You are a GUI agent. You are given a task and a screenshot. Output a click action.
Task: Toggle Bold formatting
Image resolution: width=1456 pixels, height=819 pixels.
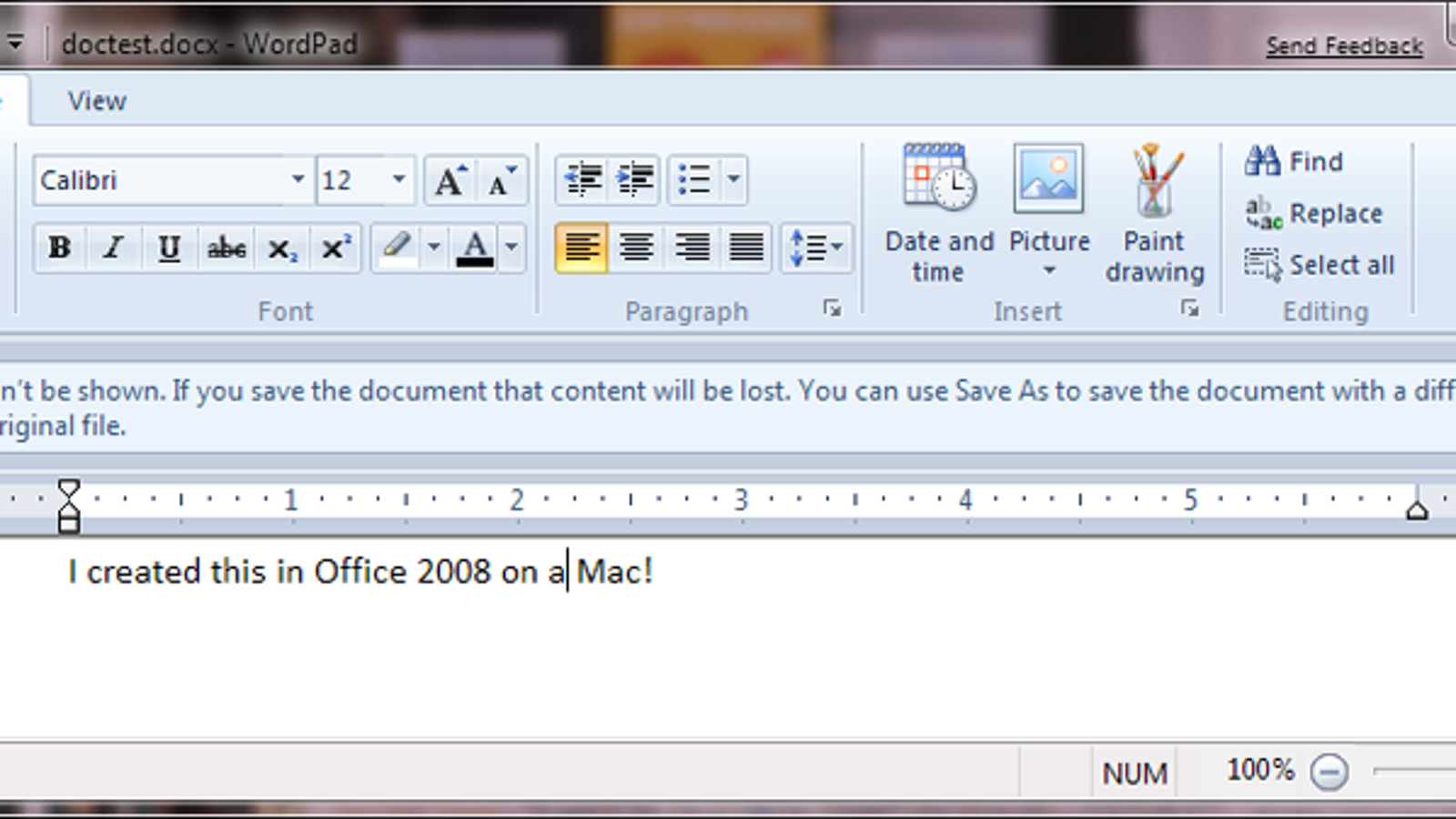(x=60, y=248)
